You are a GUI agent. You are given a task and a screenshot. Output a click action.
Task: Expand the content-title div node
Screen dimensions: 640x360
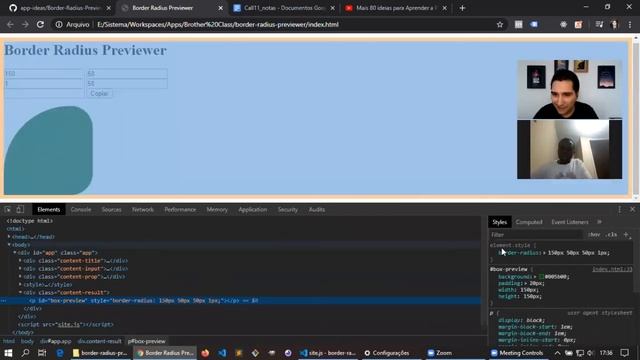[20, 260]
